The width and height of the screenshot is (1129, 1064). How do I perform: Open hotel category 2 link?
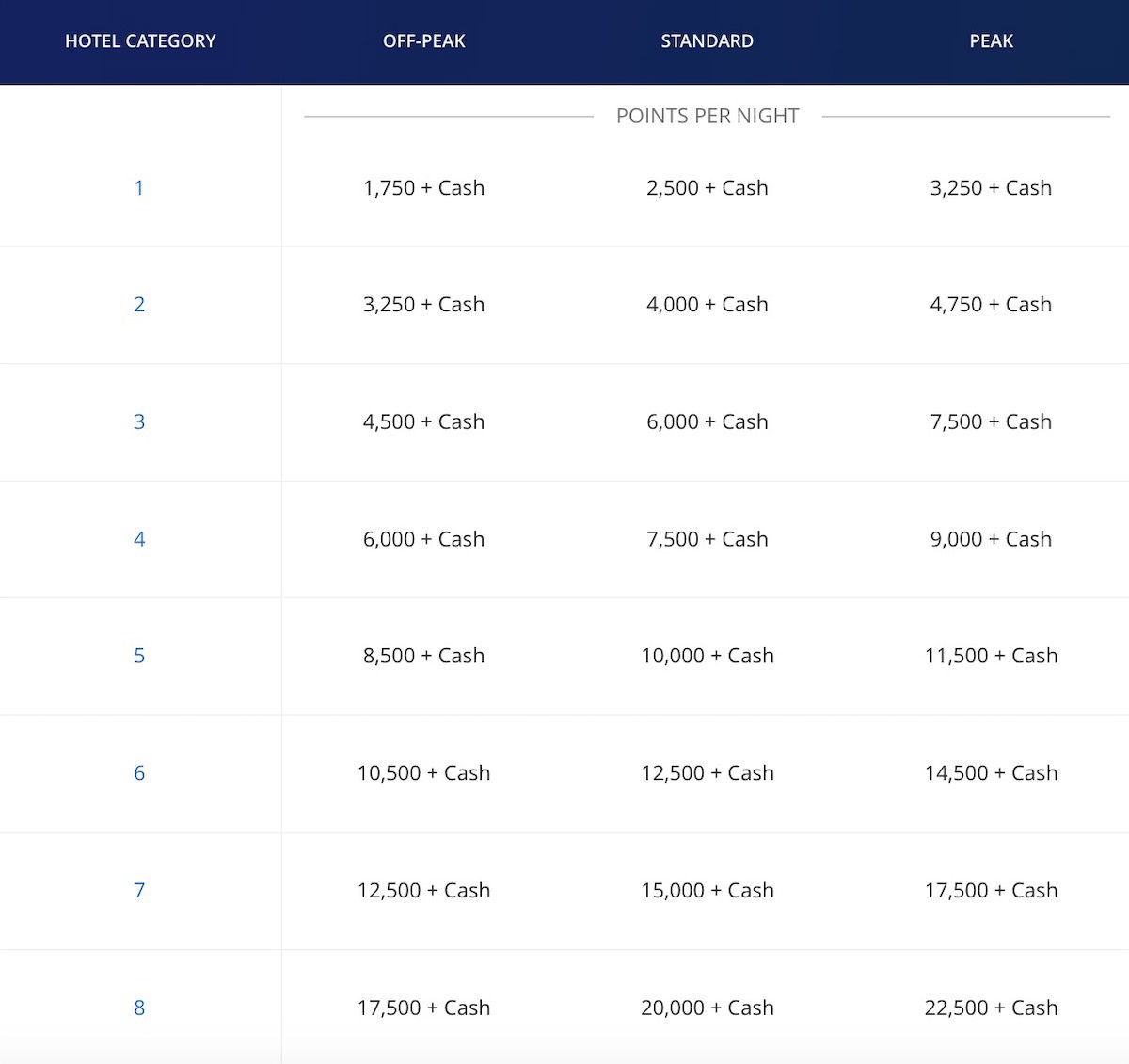coord(139,305)
